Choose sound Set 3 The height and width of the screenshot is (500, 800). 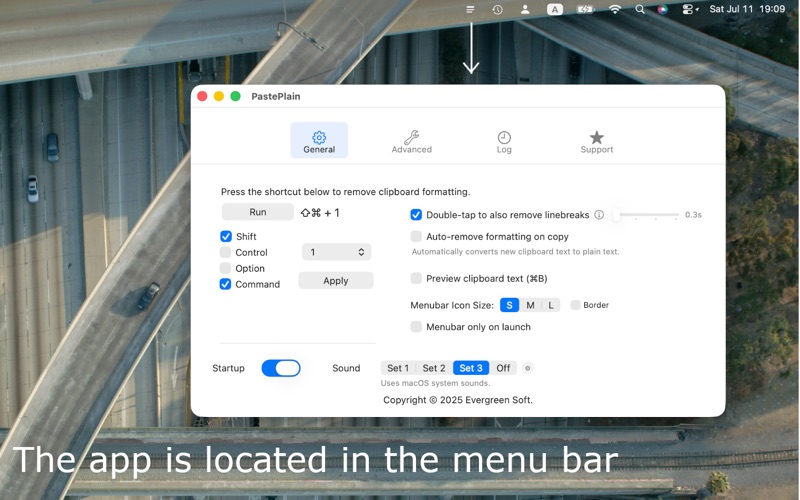click(x=471, y=368)
